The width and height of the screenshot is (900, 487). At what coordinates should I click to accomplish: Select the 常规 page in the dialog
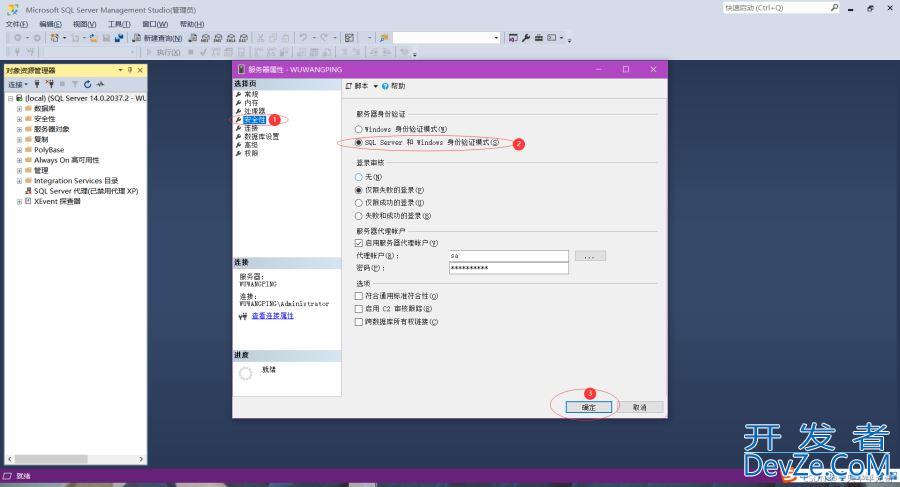click(251, 94)
